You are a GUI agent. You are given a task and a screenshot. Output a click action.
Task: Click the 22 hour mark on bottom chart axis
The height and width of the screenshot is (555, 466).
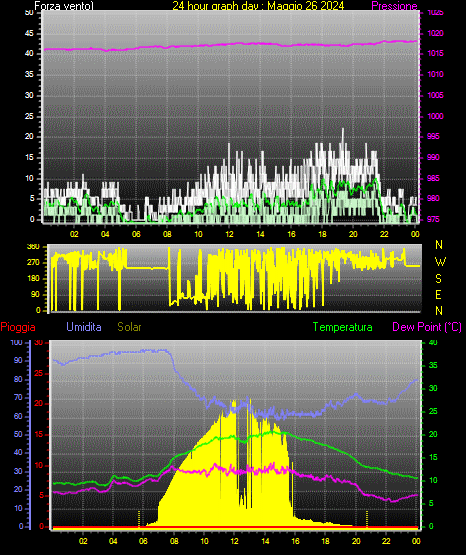click(386, 541)
